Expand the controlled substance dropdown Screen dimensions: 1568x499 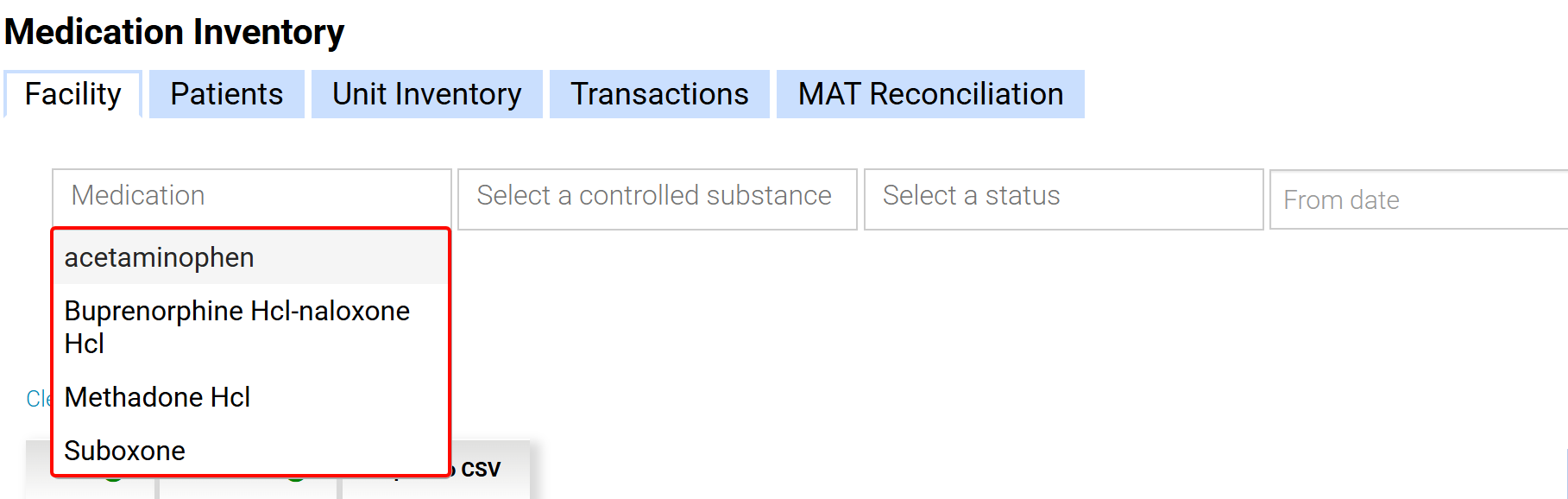[657, 196]
